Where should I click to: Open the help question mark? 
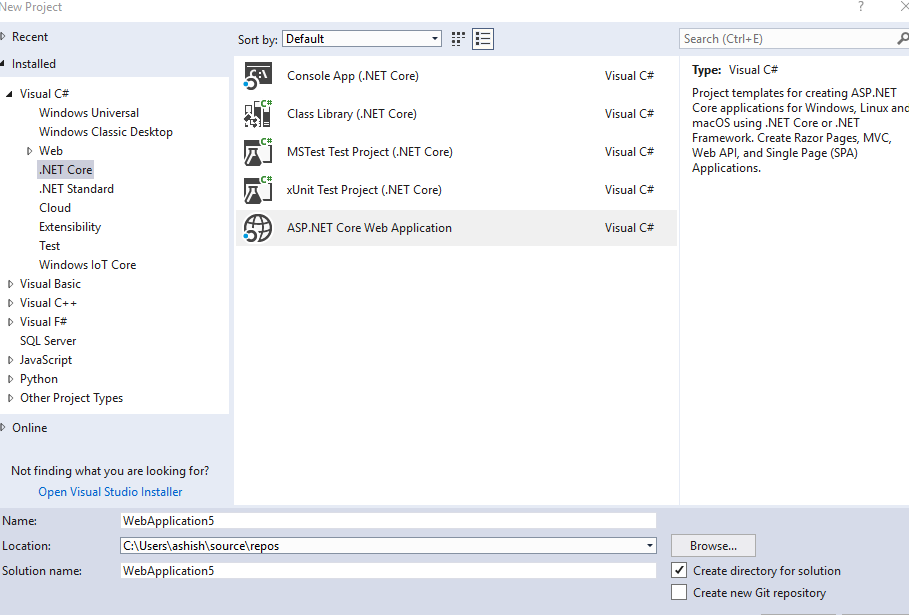click(860, 6)
